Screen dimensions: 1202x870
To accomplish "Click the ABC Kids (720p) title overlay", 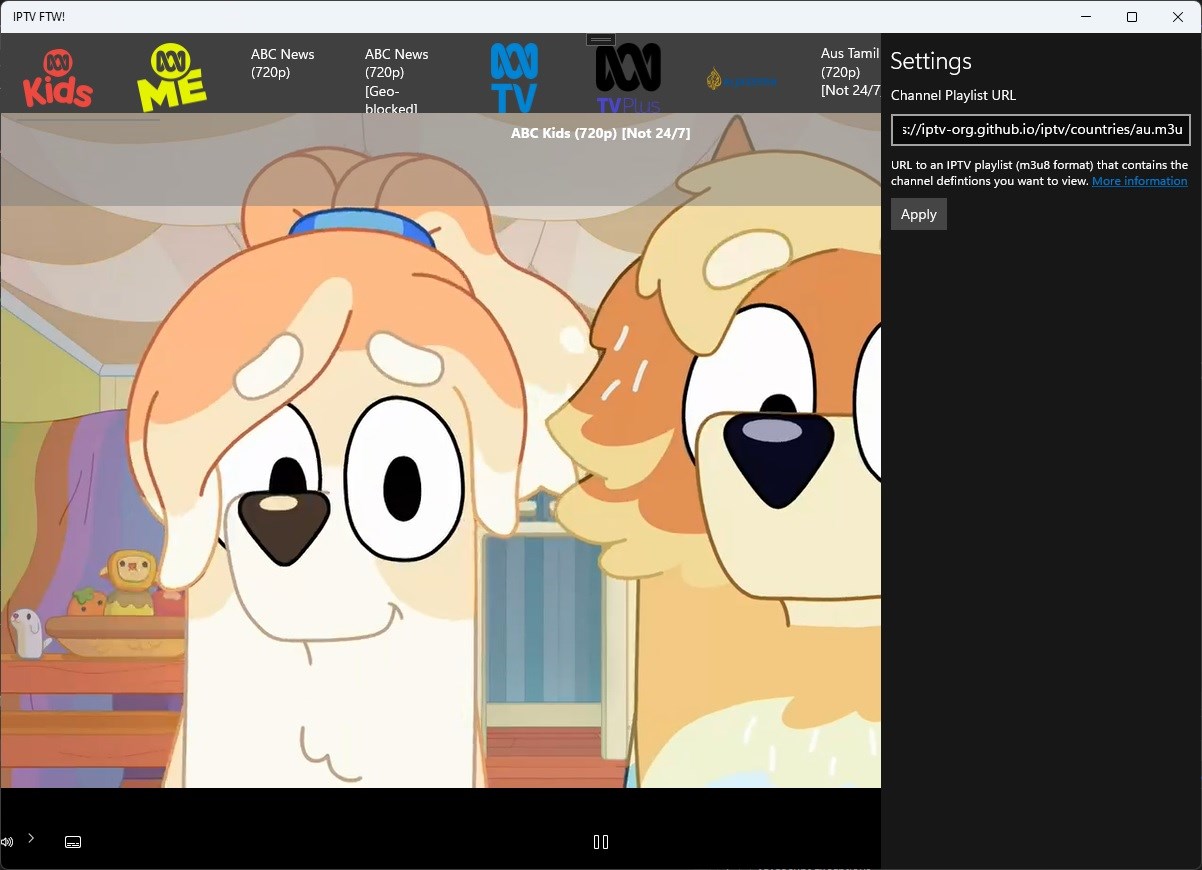I will point(601,133).
